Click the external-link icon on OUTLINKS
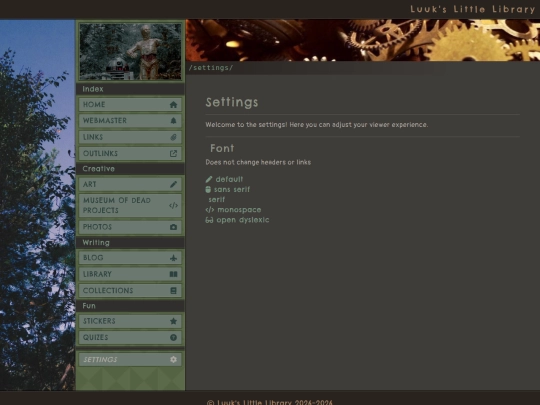 pyautogui.click(x=173, y=154)
